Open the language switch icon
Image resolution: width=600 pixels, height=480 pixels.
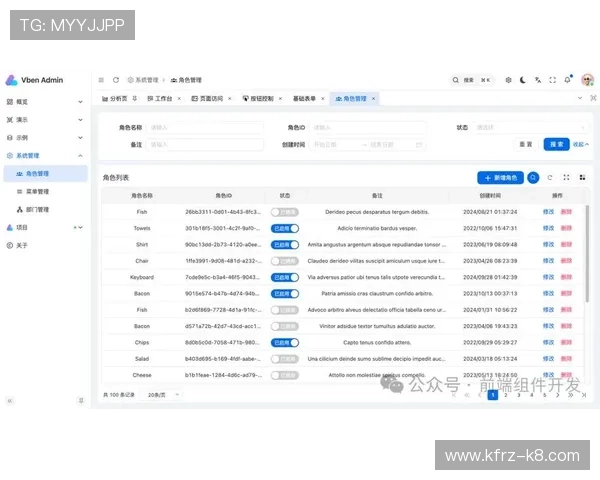(x=538, y=80)
